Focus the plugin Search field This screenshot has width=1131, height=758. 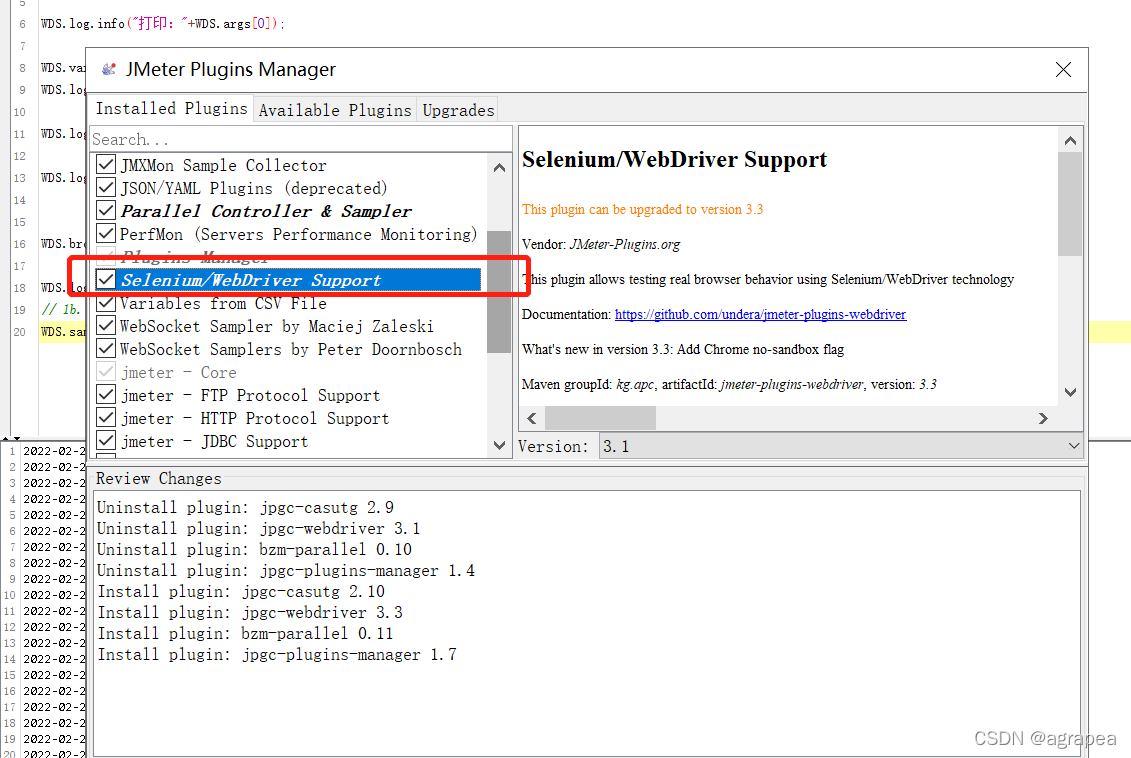tap(301, 139)
